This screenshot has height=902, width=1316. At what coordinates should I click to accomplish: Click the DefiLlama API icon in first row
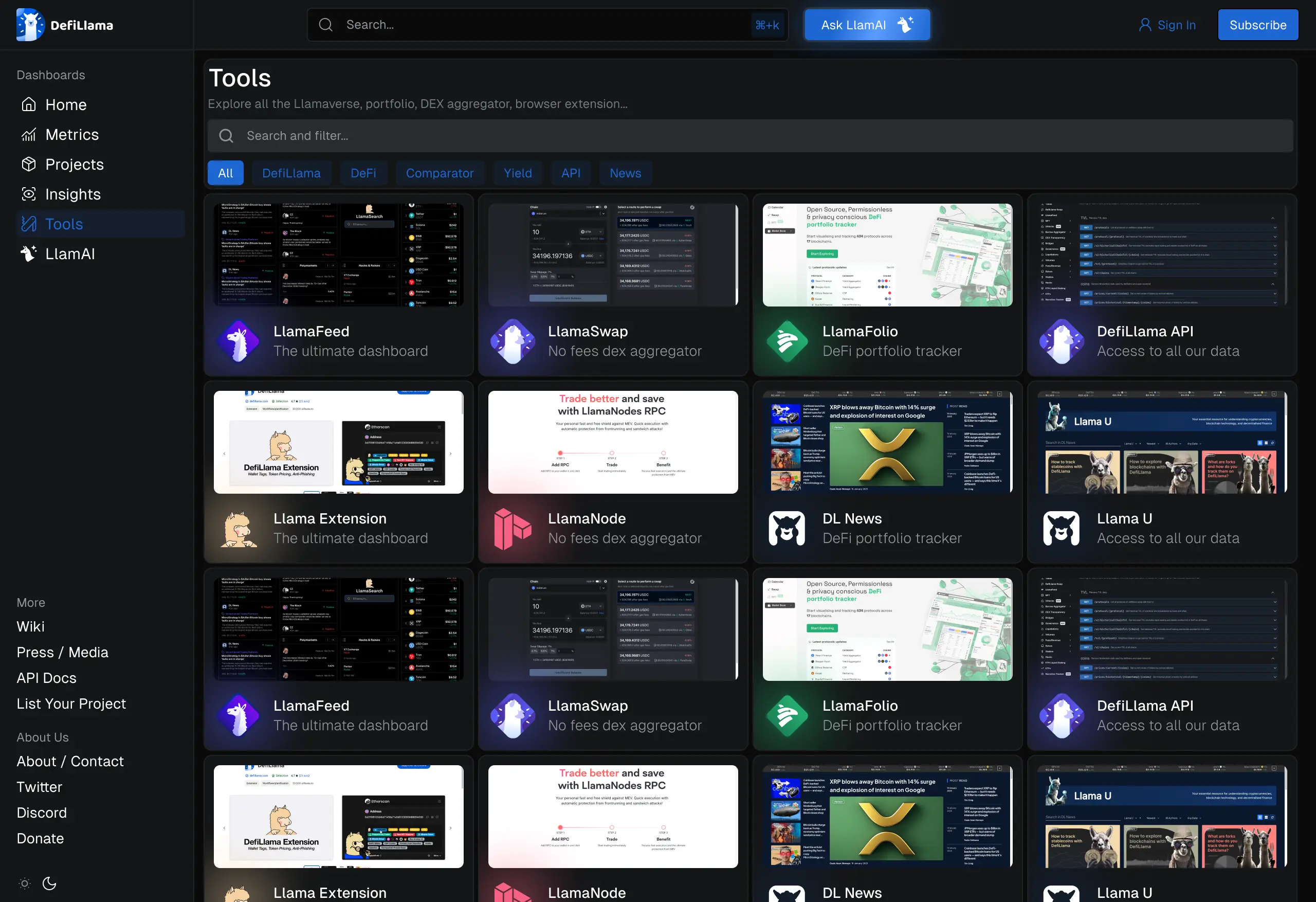point(1062,341)
